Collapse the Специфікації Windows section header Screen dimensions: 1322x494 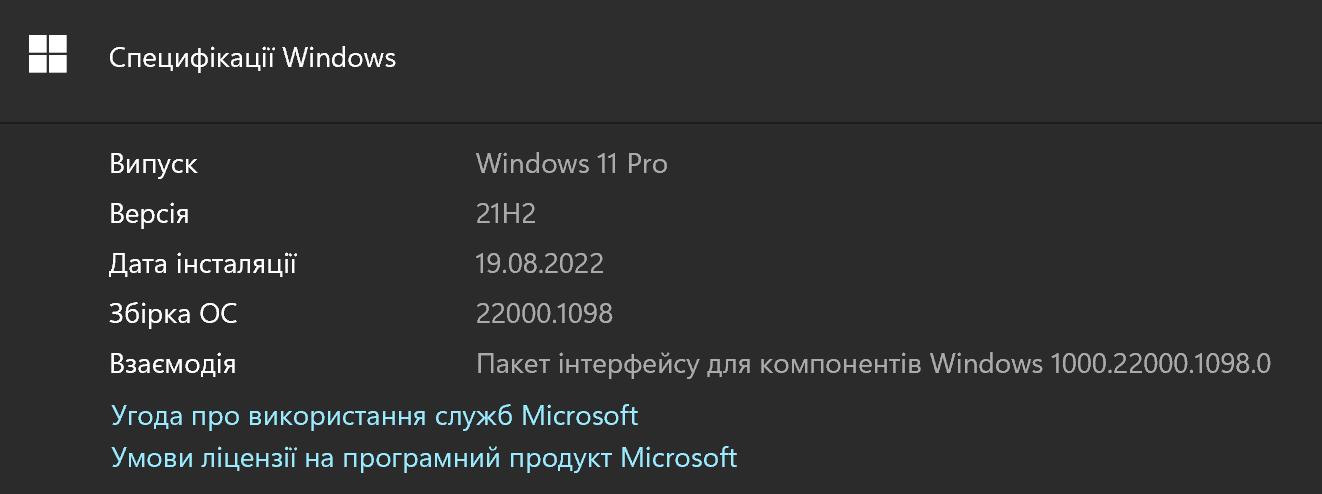click(252, 58)
